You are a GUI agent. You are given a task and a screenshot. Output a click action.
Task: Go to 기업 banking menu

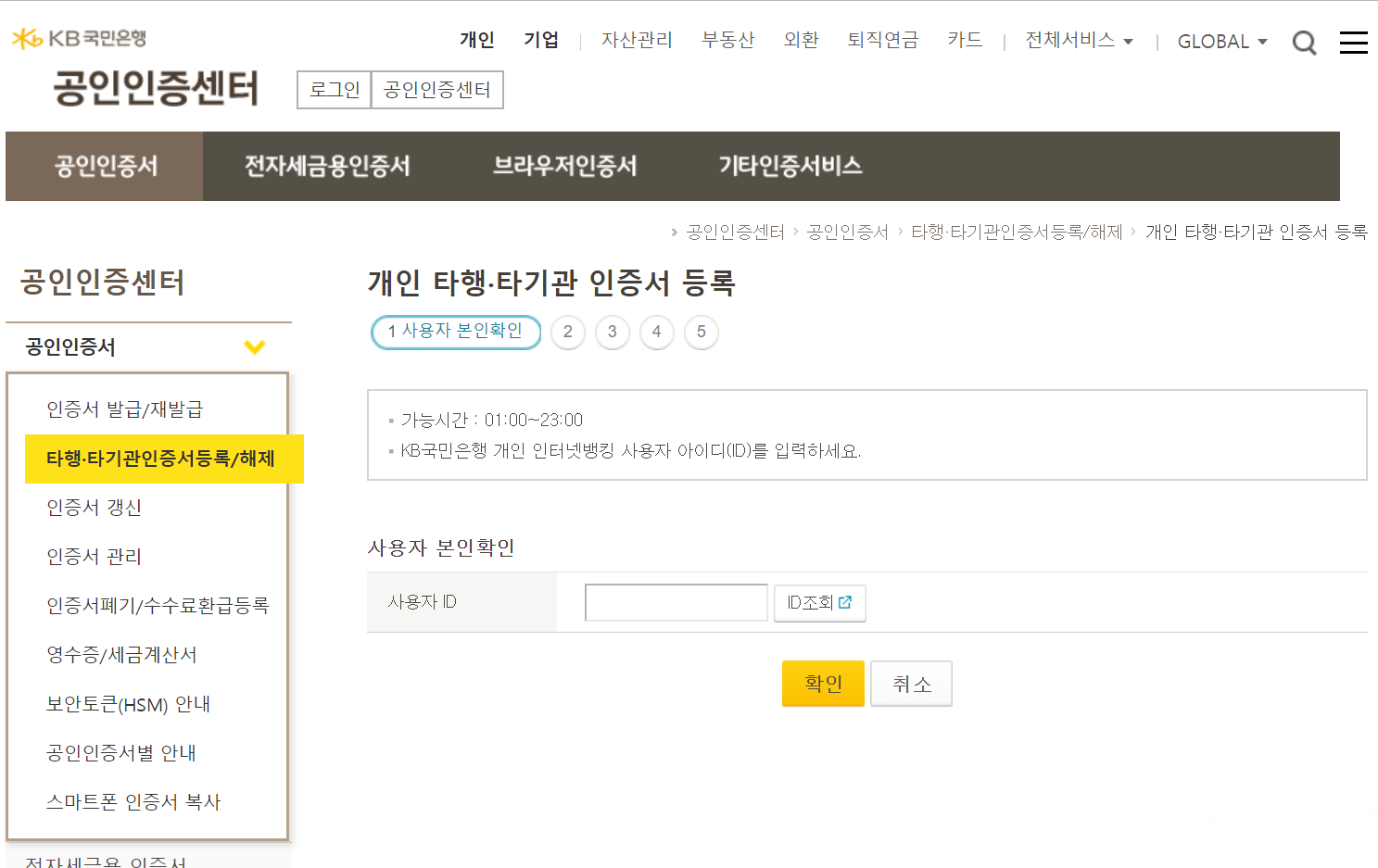tap(541, 40)
